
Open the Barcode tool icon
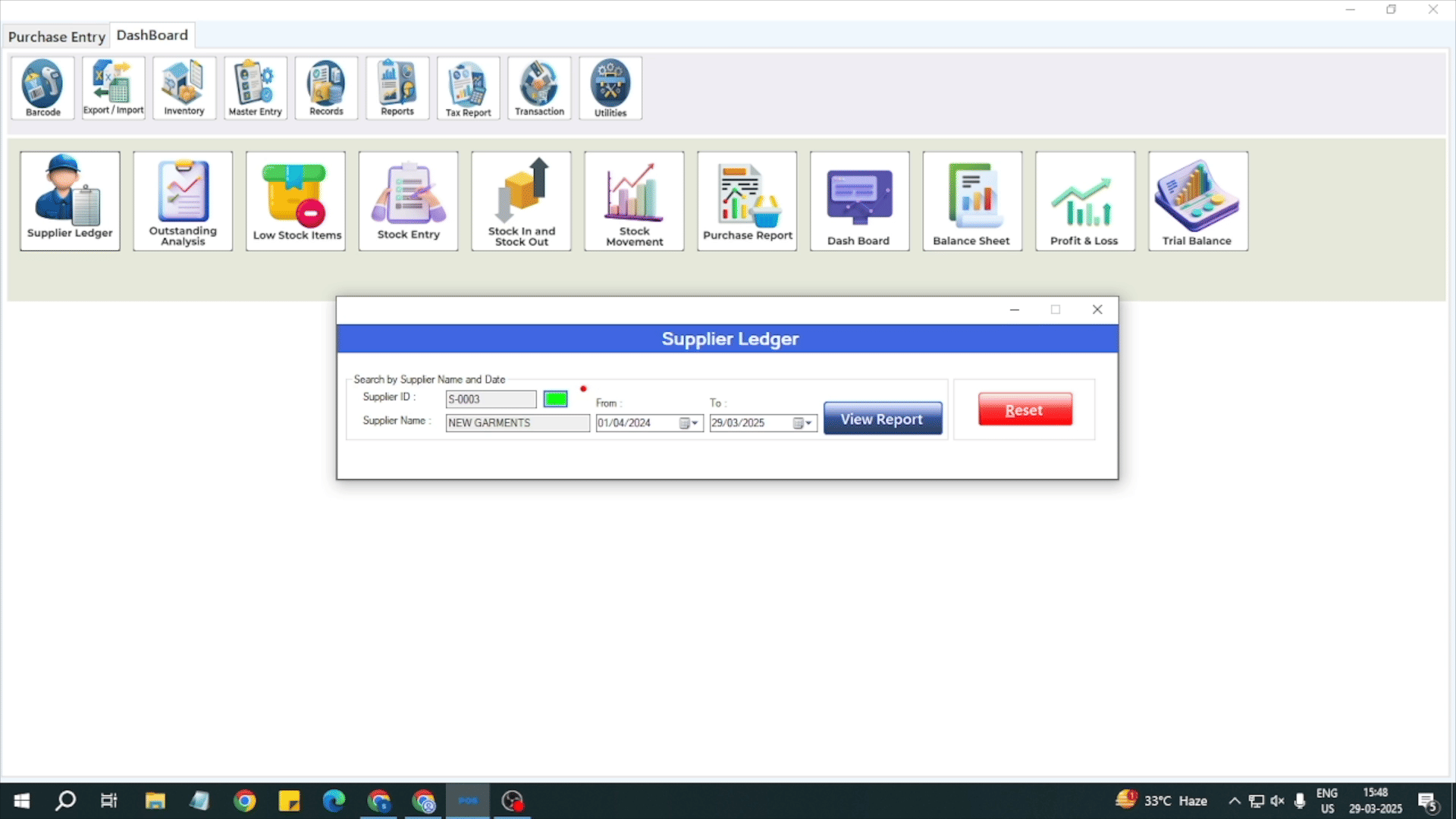click(x=42, y=88)
